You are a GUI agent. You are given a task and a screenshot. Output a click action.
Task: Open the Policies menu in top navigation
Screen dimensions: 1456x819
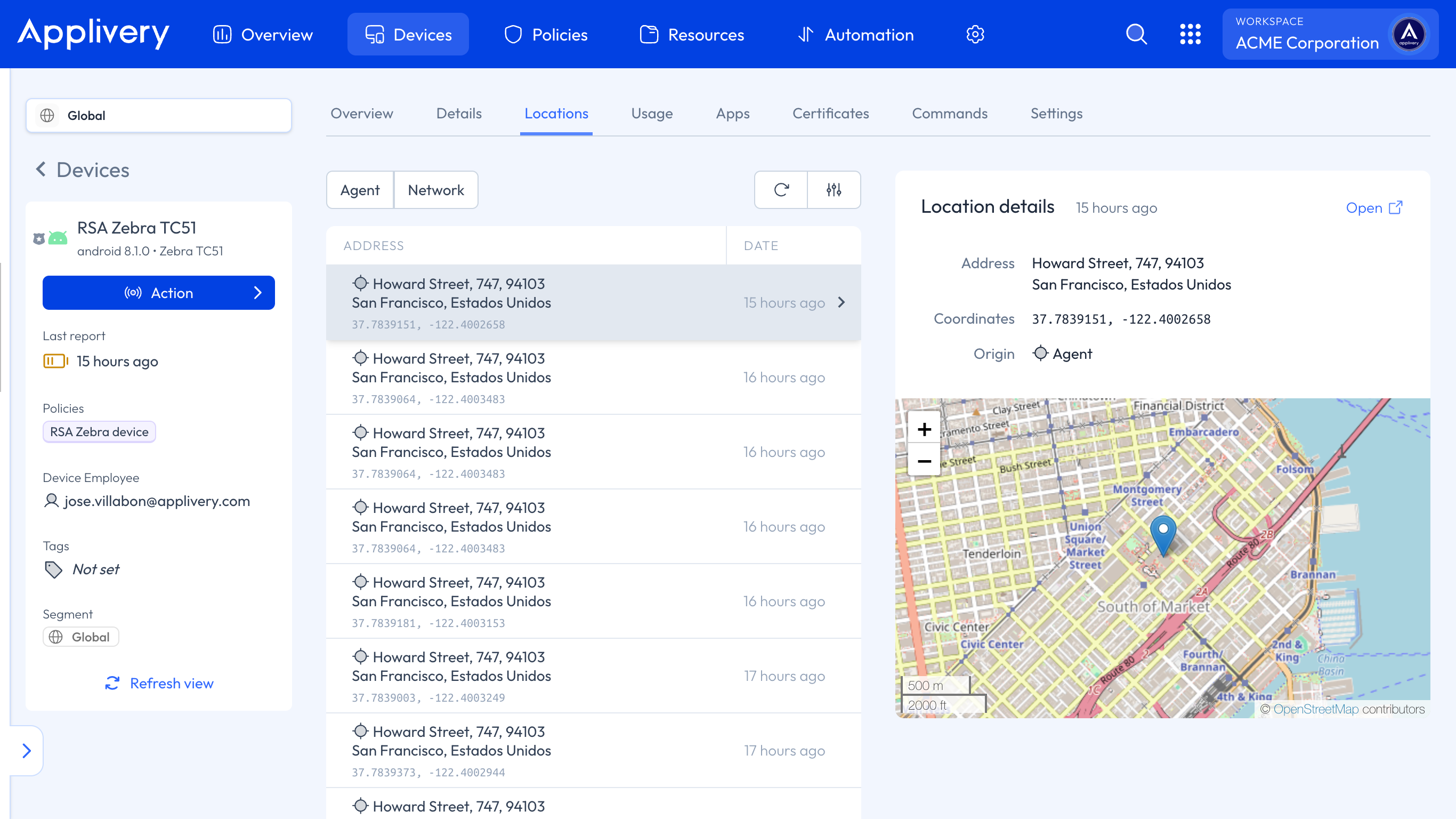coord(546,35)
